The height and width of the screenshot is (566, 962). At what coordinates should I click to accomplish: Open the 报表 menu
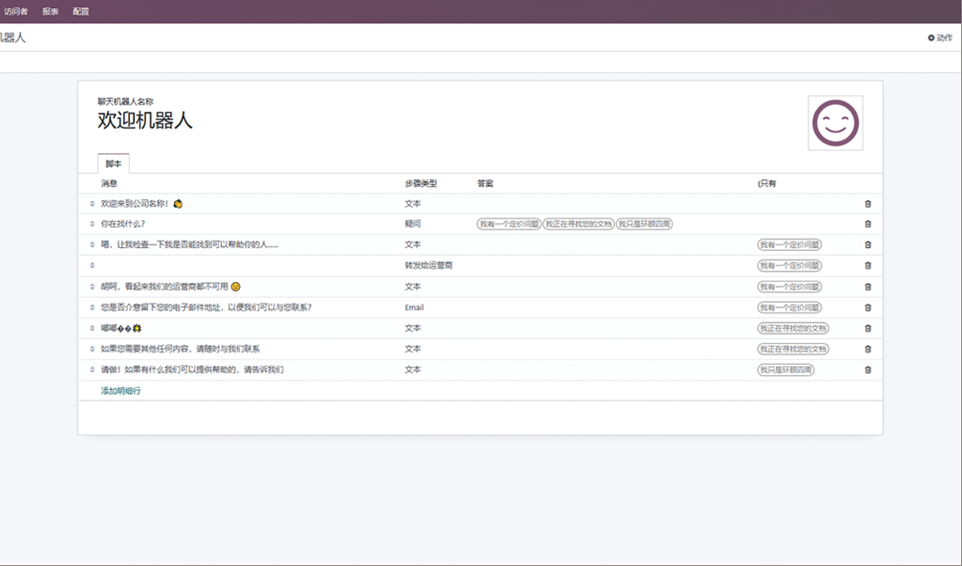coord(50,12)
